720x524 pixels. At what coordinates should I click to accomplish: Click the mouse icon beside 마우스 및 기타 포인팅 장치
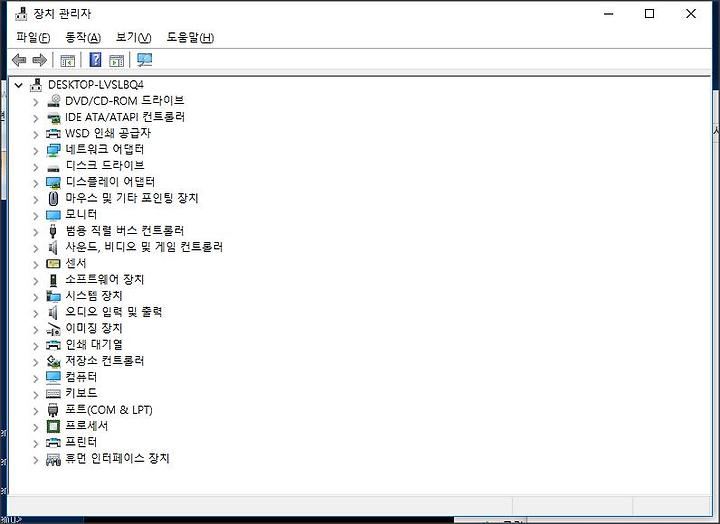pos(53,198)
